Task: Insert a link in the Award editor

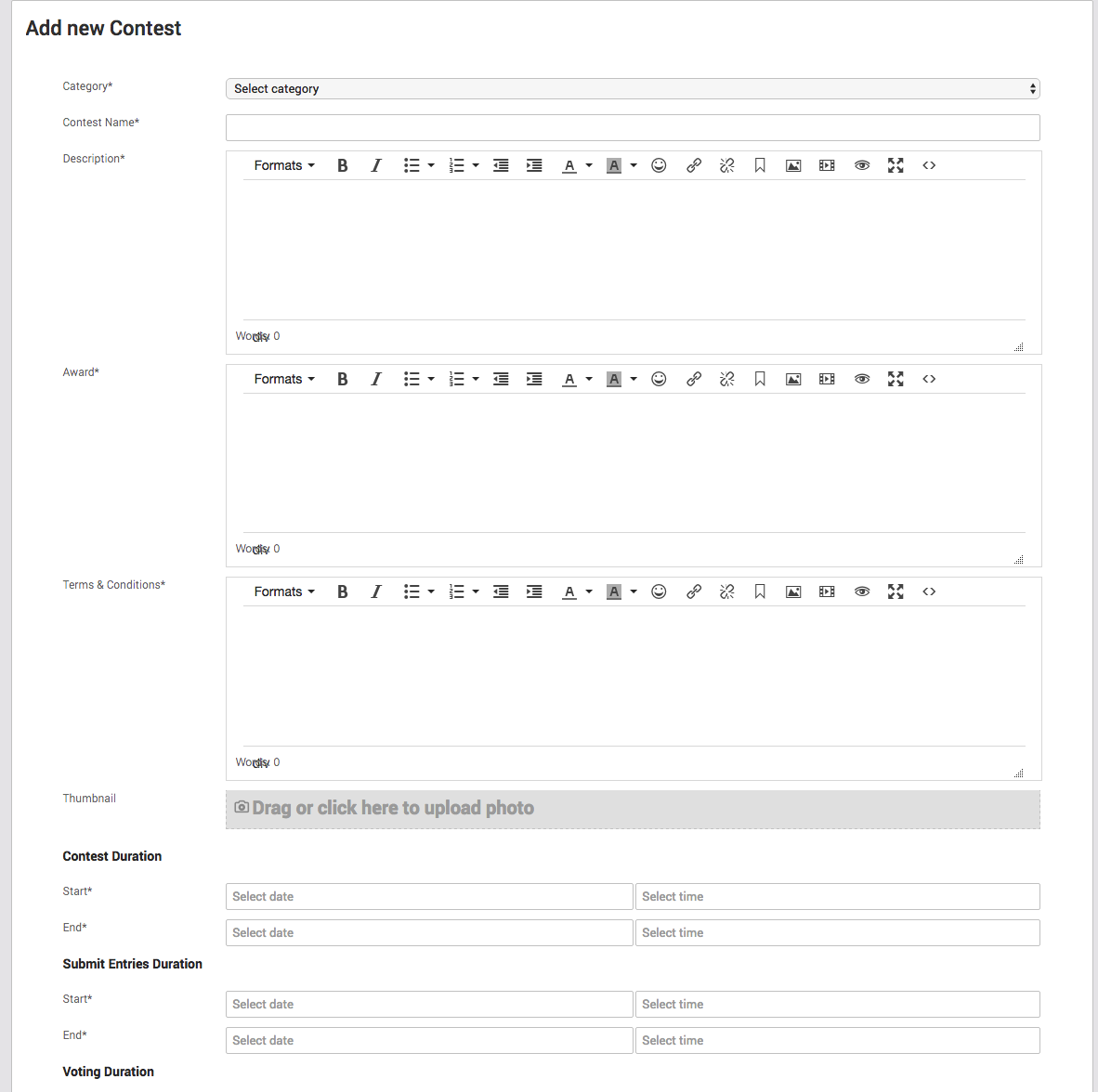Action: click(x=694, y=379)
